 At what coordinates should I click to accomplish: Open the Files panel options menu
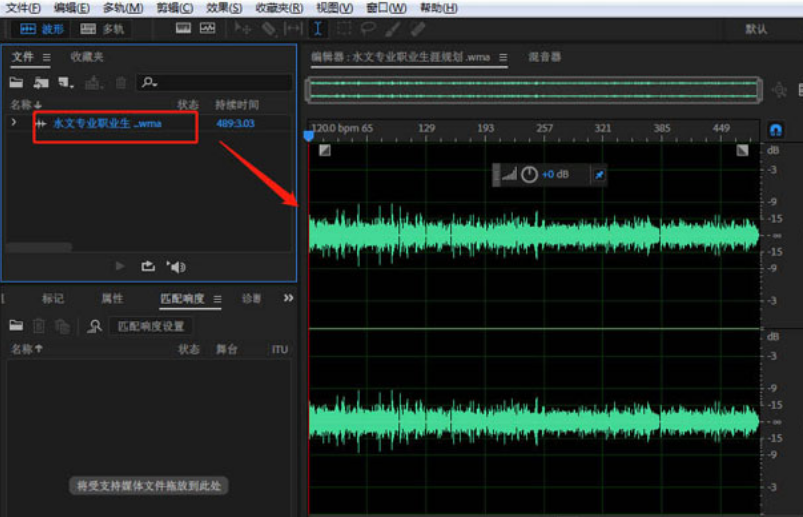tap(47, 57)
